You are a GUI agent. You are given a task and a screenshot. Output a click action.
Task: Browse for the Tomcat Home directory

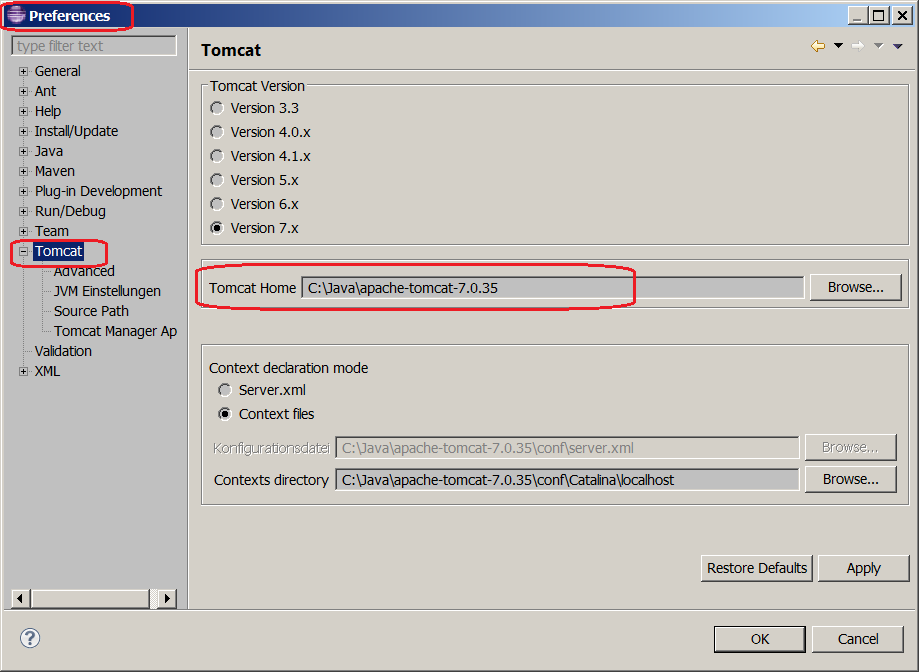(x=855, y=287)
